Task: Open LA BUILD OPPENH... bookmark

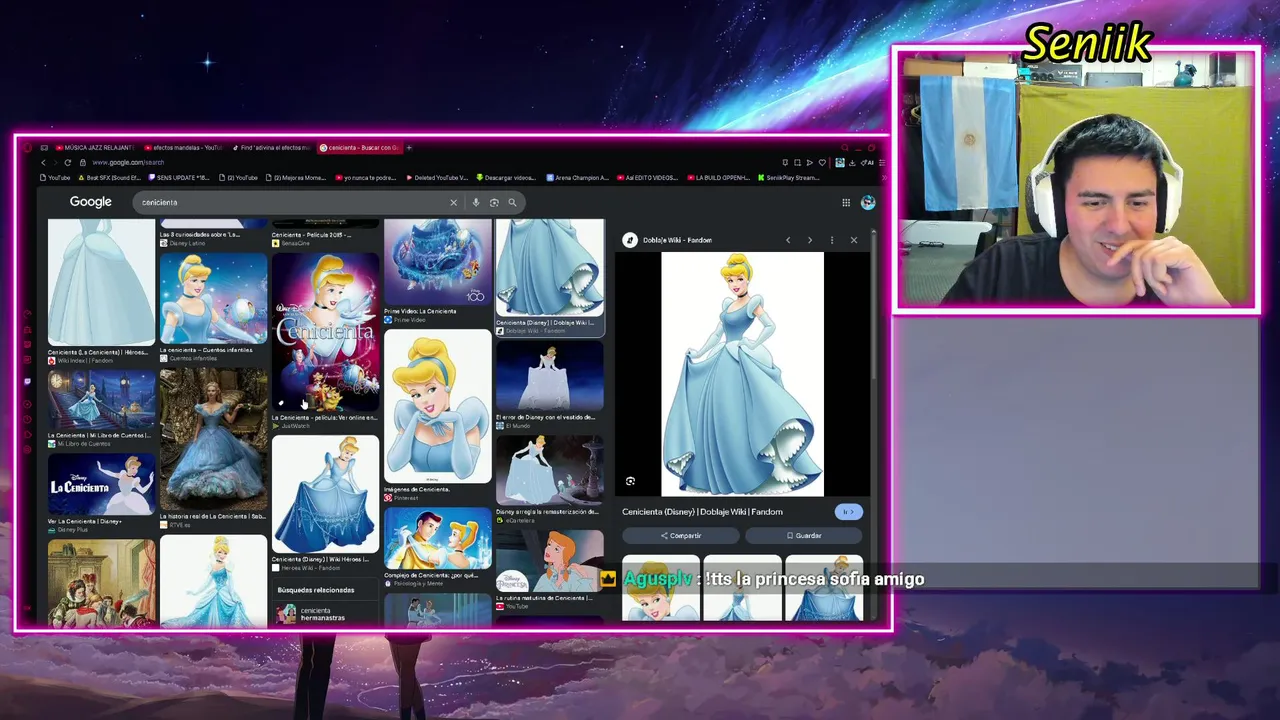Action: (719, 178)
